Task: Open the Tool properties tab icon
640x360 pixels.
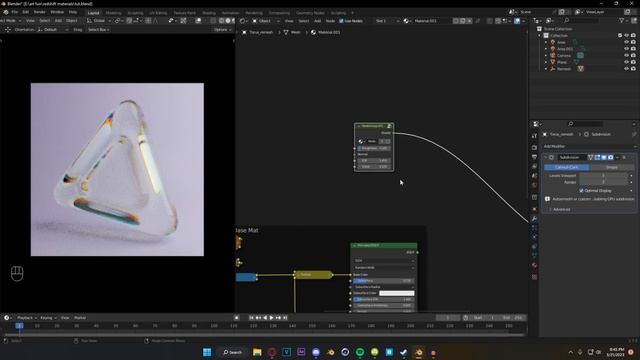Action: tap(534, 136)
